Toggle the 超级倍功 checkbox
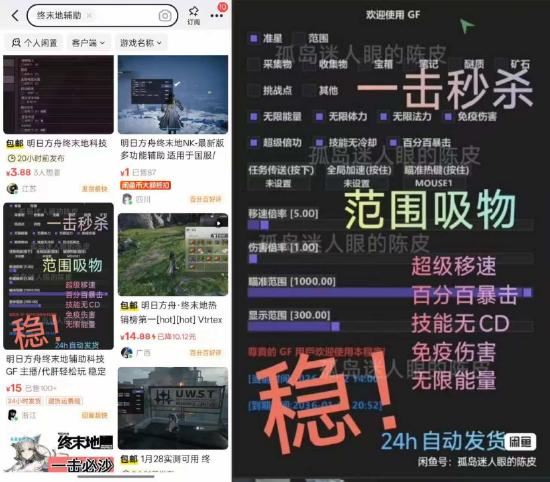Screen dimensions: 550x482 (x=253, y=142)
